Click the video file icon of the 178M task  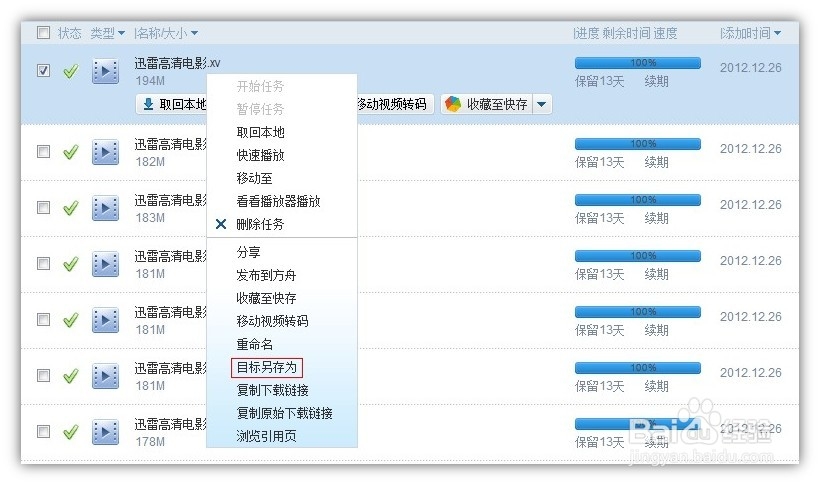[105, 432]
